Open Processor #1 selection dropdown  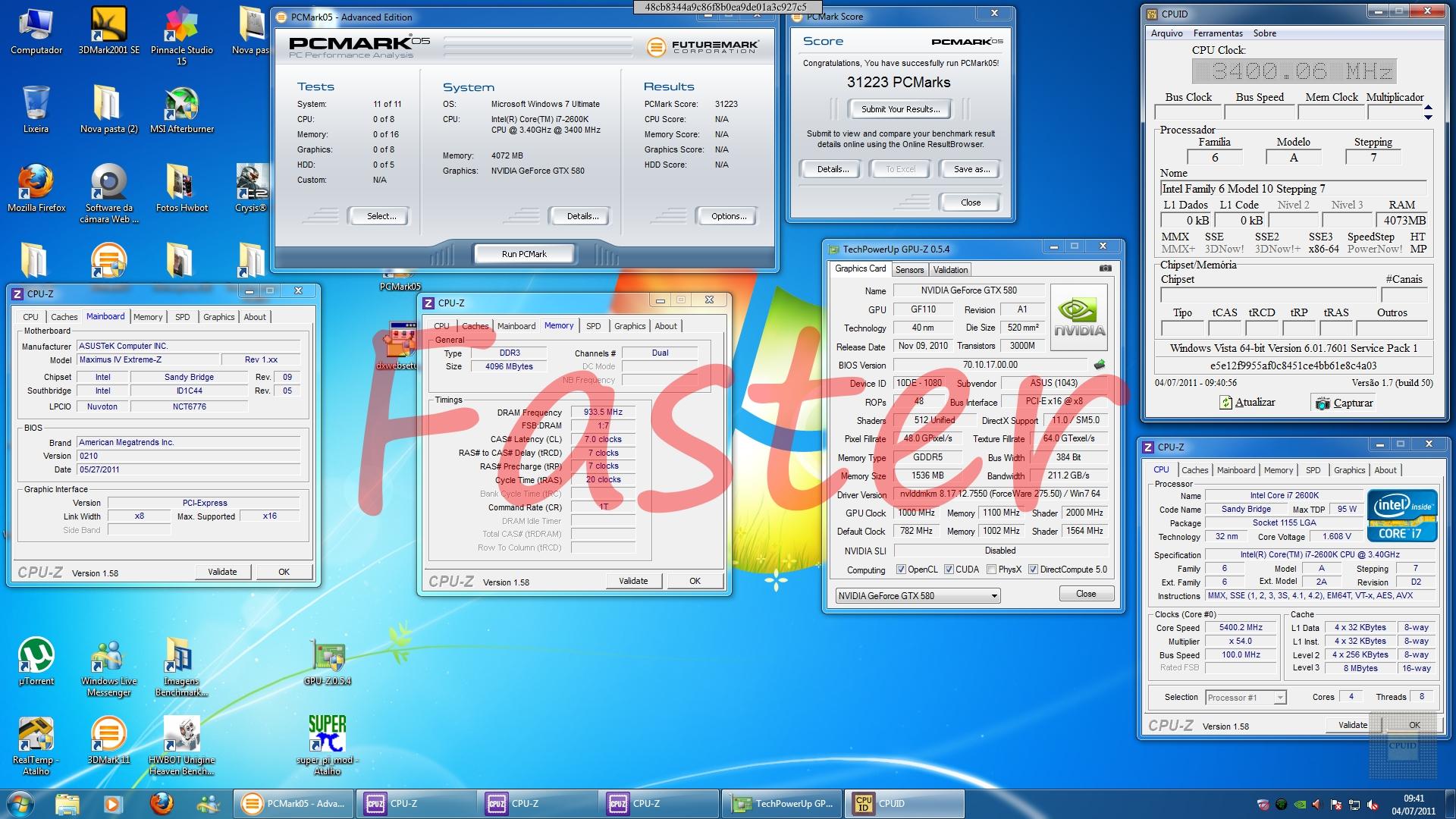(1246, 698)
